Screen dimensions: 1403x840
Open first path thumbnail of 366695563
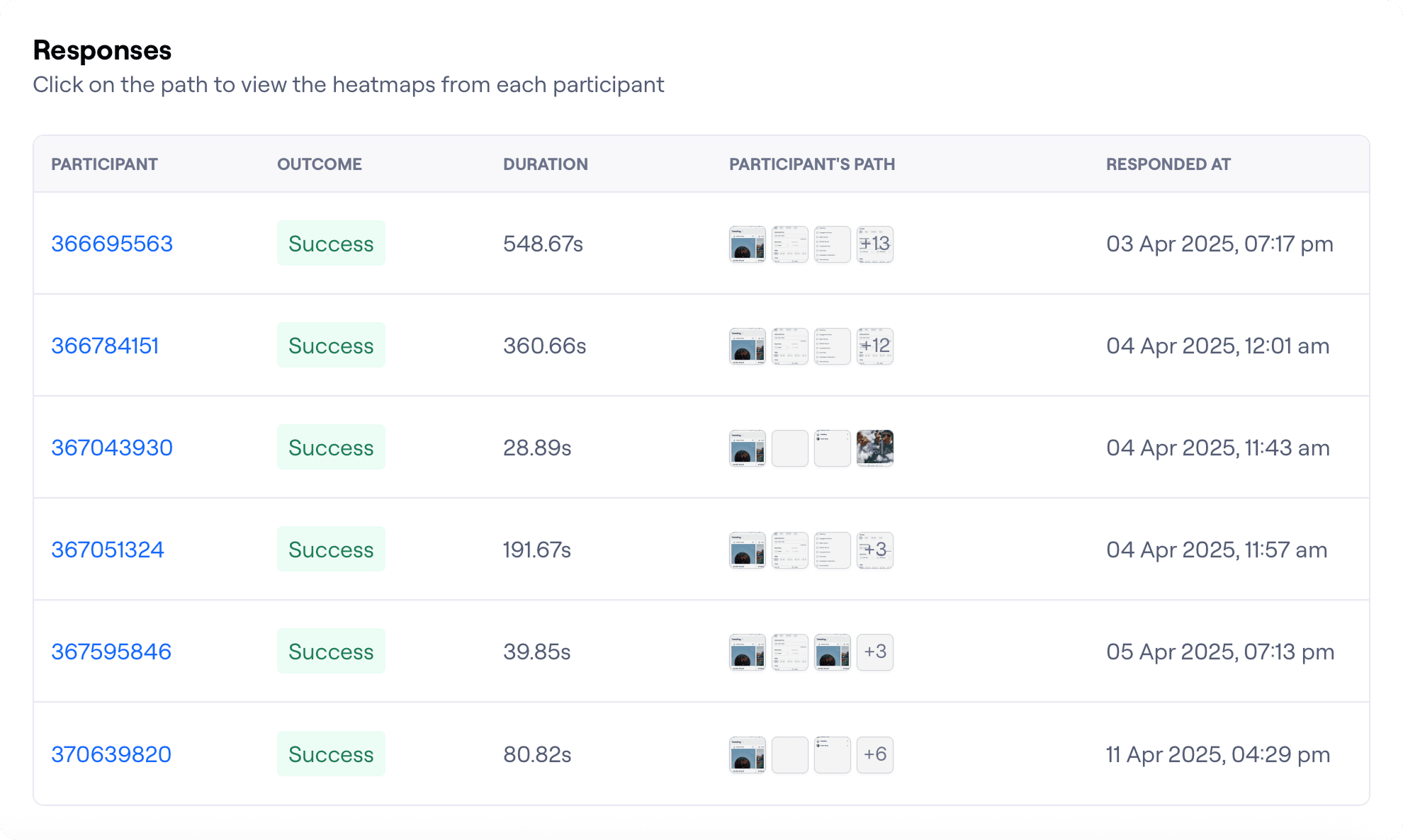click(748, 244)
